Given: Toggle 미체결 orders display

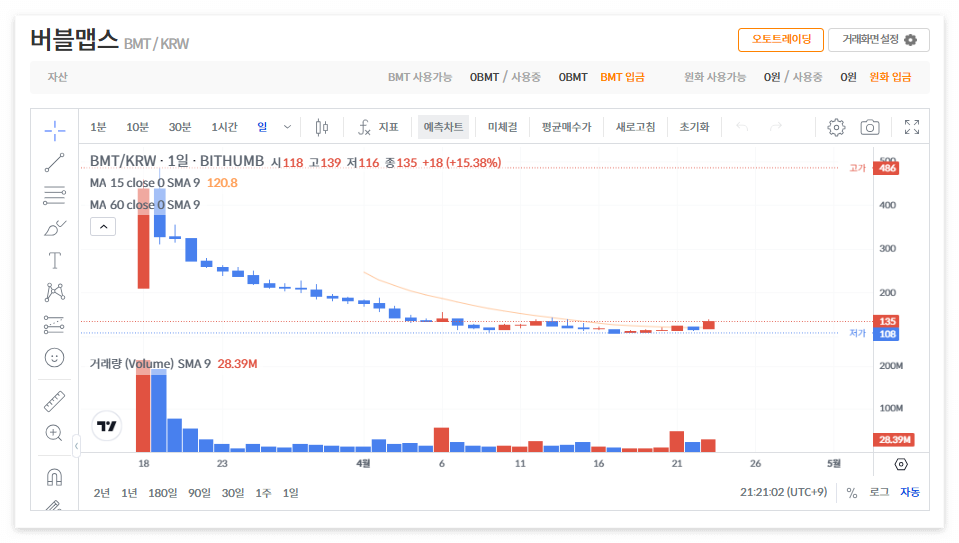Looking at the screenshot, I should 502,127.
